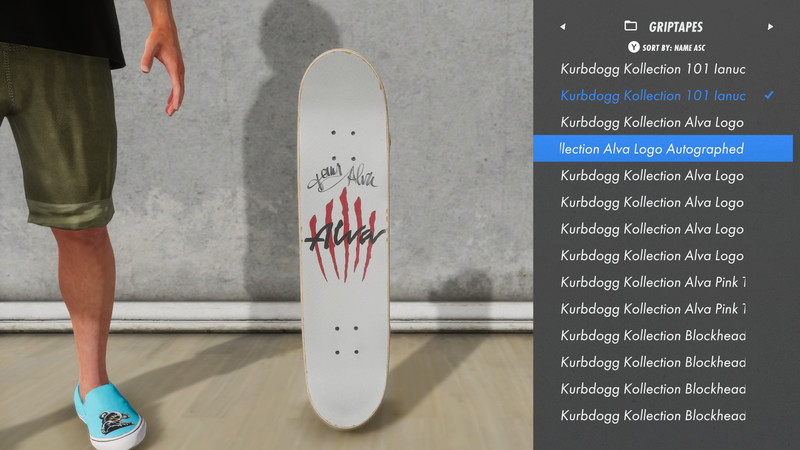
Task: Click the blue slip-on shoe with panda graphic
Action: [x=109, y=417]
